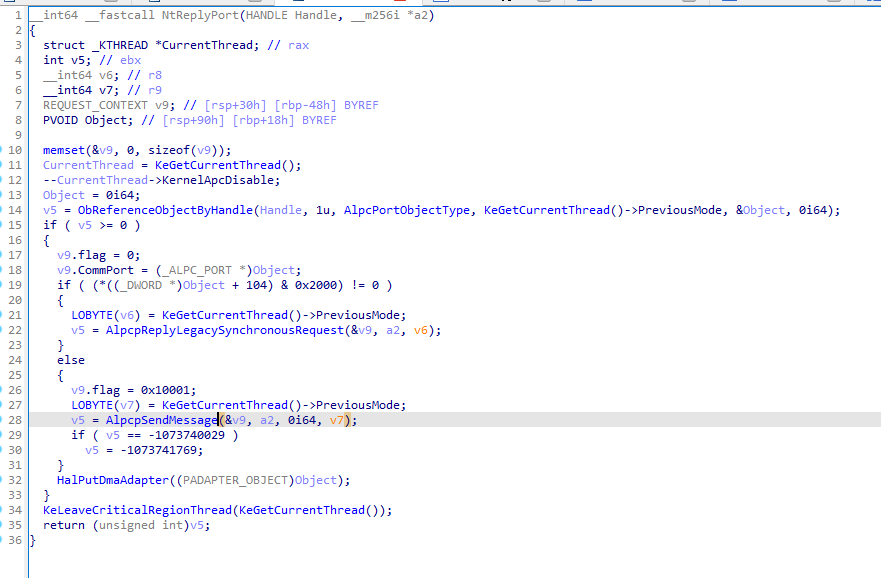Click the '// ebx' register comment
The image size is (881, 578).
120,60
